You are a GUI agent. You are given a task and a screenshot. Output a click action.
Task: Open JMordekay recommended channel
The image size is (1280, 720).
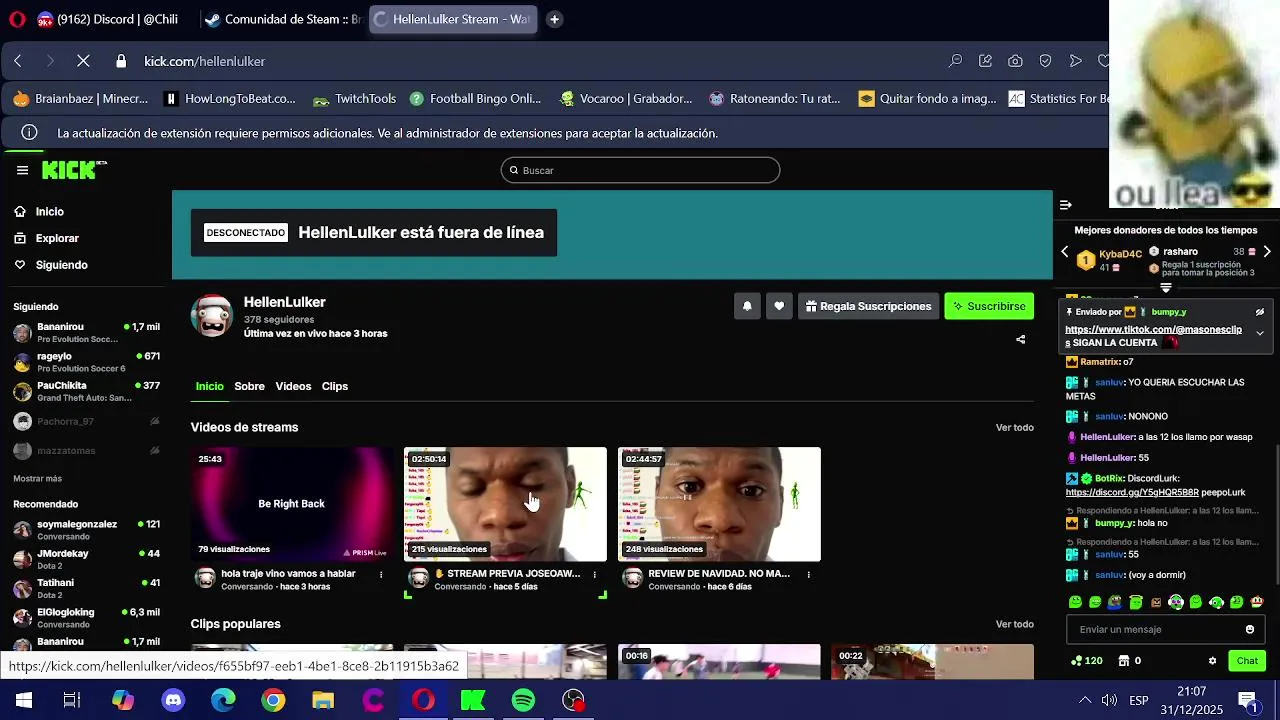tap(86, 559)
